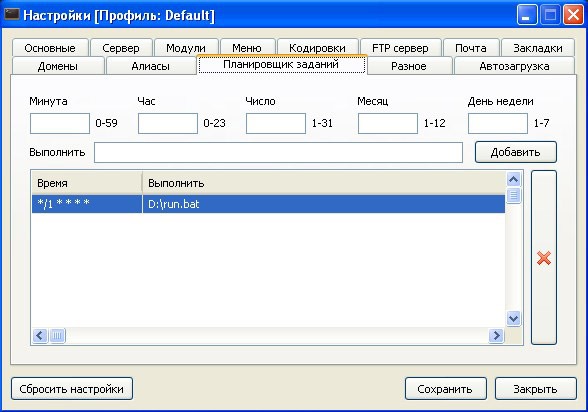Image resolution: width=588 pixels, height=412 pixels.
Task: Minimize the settings window
Action: 526,15
